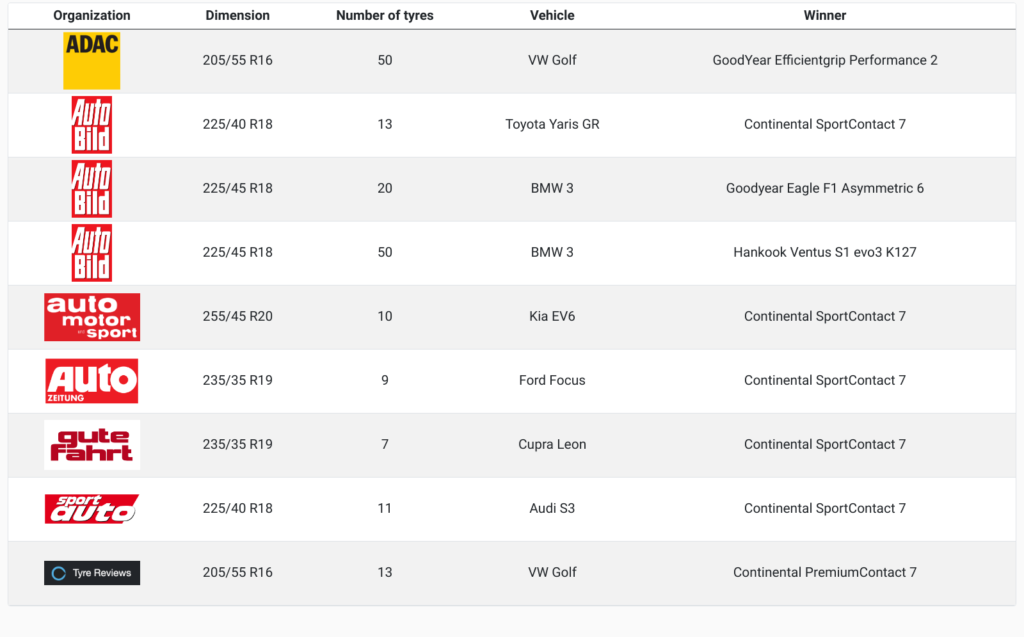Click the Auto Bild logo in the 20 tyres row
This screenshot has width=1024, height=637.
coord(91,189)
